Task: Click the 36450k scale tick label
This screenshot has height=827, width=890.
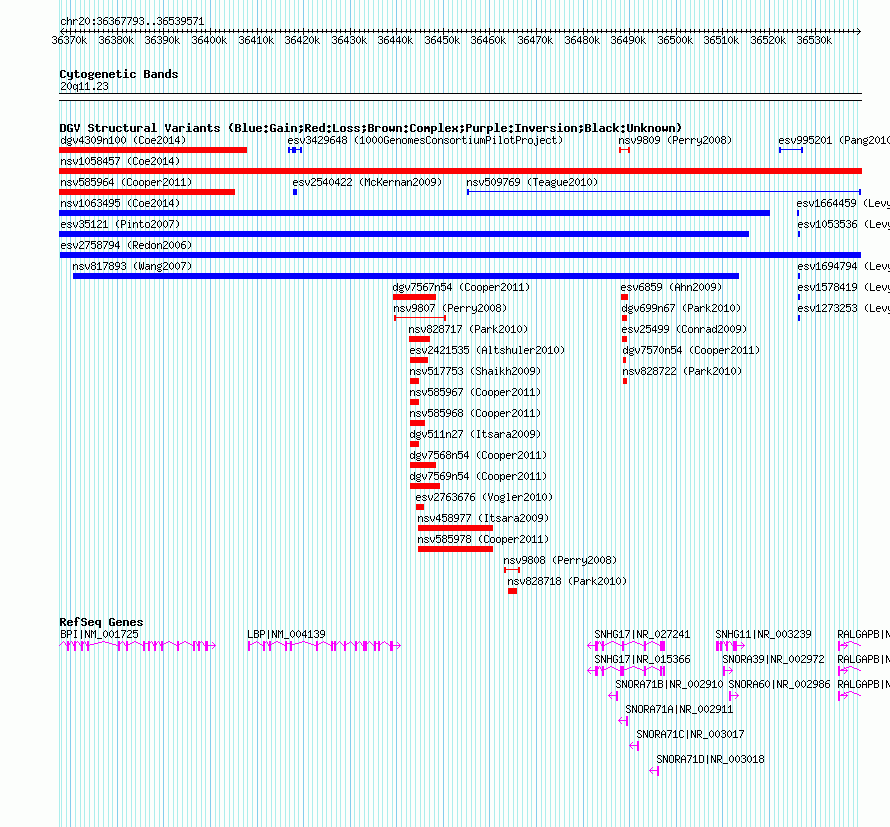Action: 442,40
